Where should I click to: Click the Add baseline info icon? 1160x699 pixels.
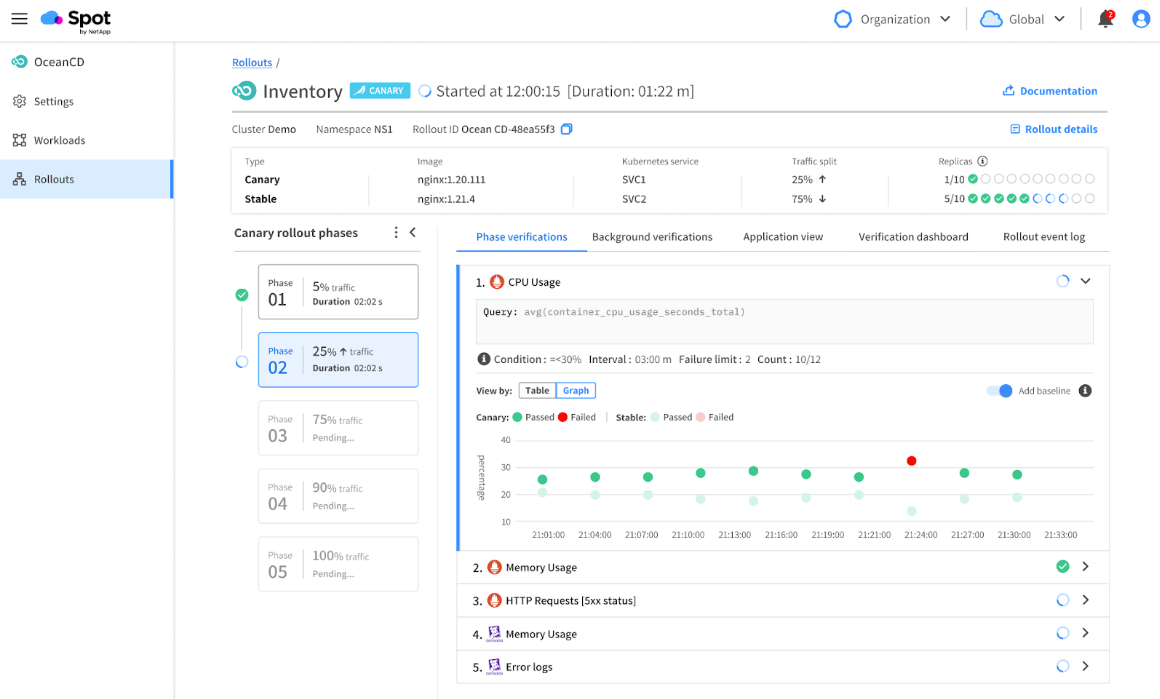coord(1085,391)
